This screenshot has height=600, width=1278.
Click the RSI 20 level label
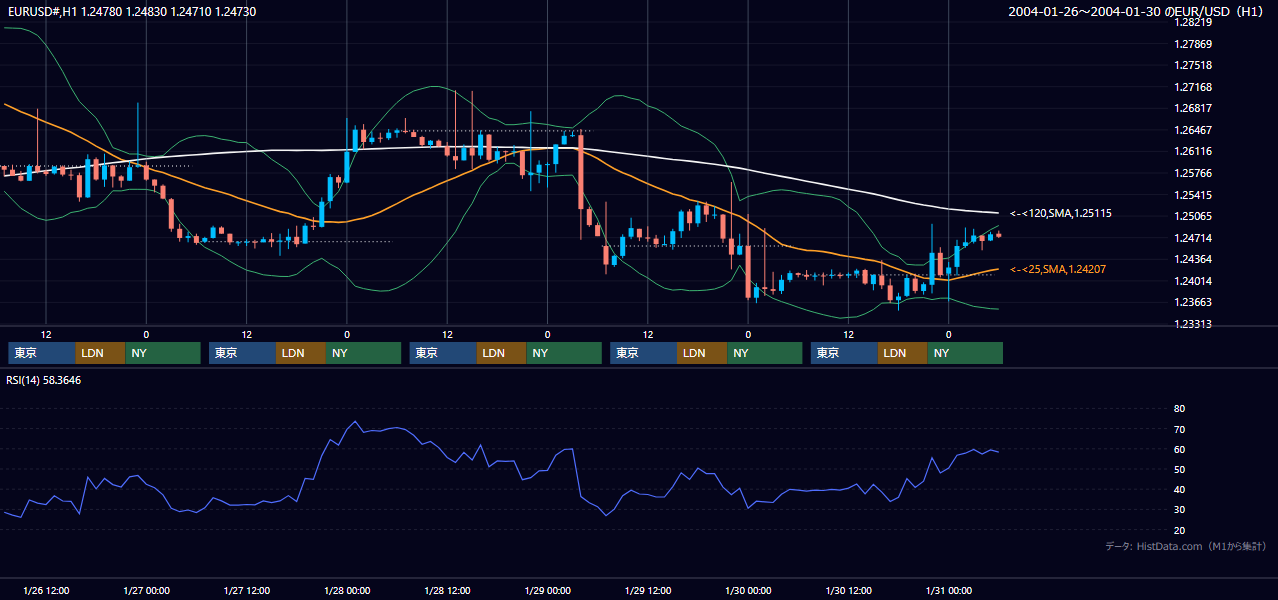[x=1179, y=531]
